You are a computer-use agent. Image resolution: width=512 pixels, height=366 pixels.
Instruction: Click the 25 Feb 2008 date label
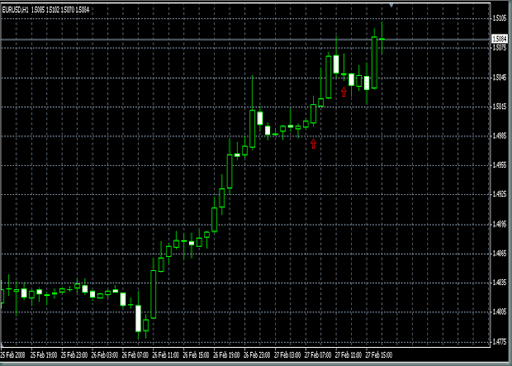pos(13,355)
